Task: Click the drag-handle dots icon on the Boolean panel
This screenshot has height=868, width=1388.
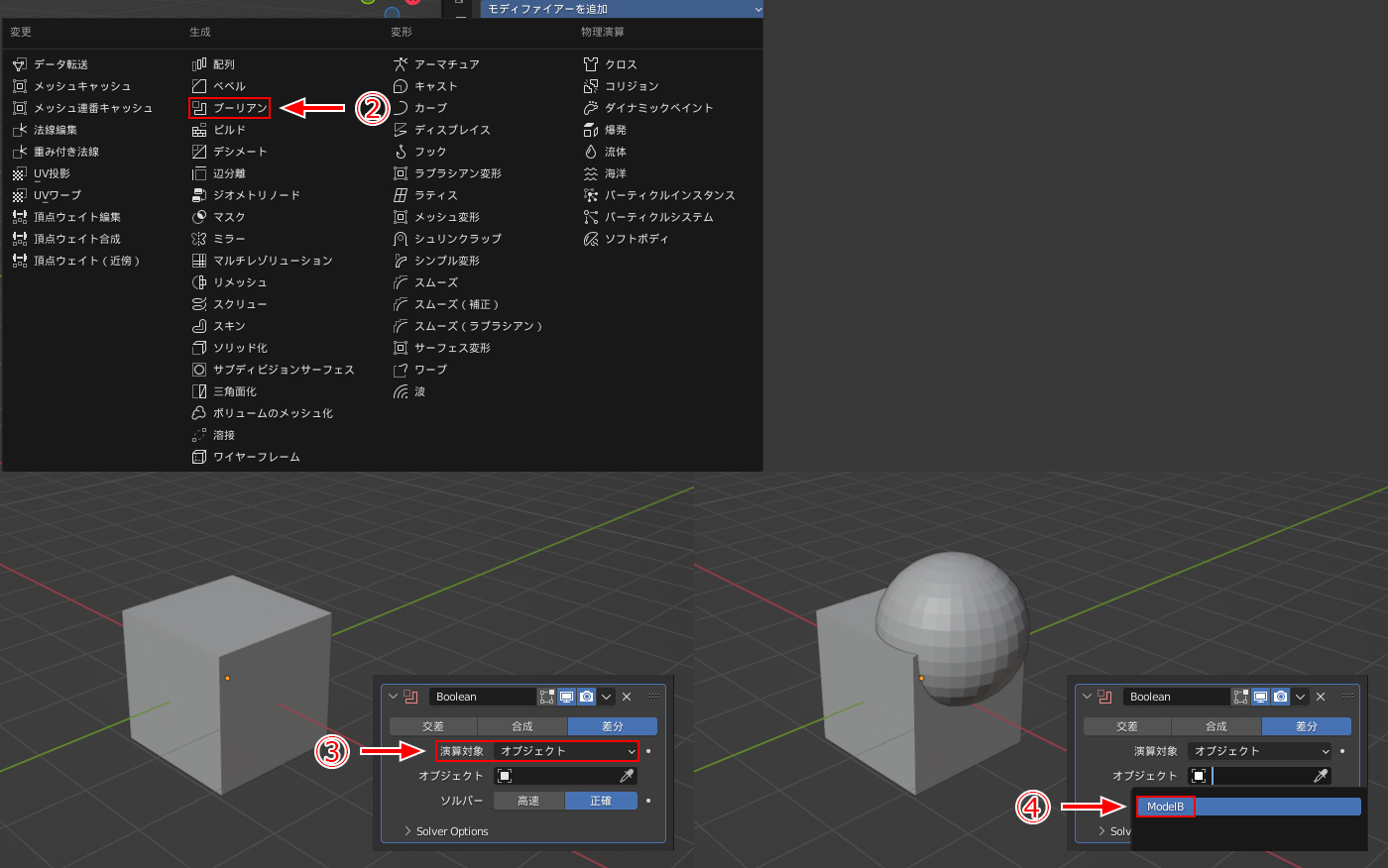Action: [x=654, y=697]
